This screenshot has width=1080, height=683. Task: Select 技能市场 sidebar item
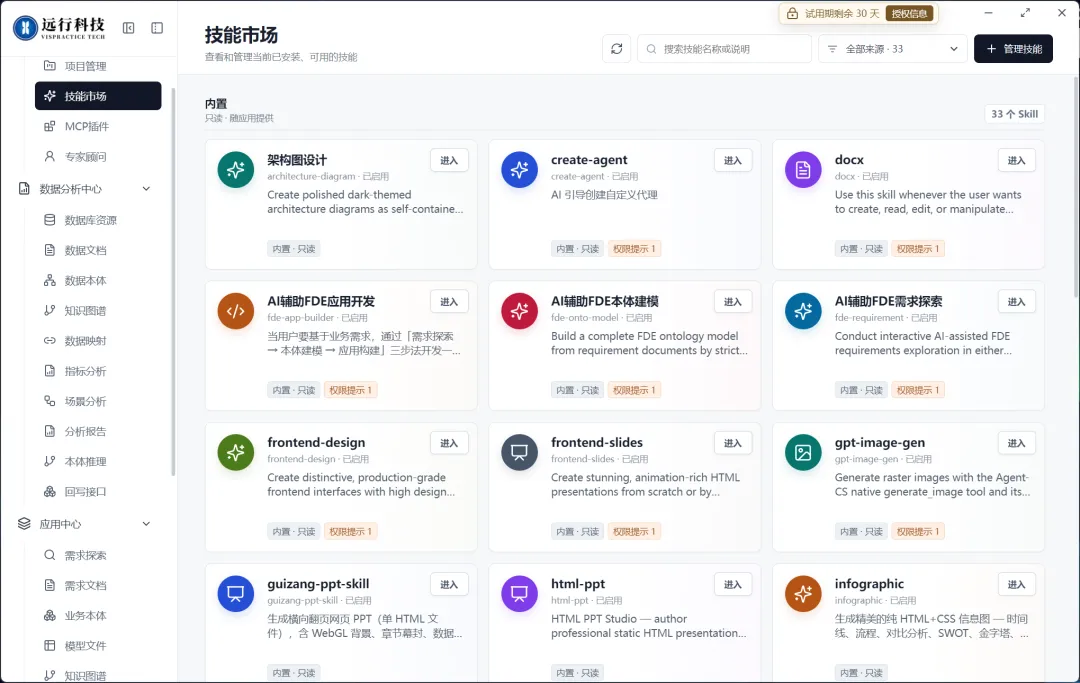98,96
